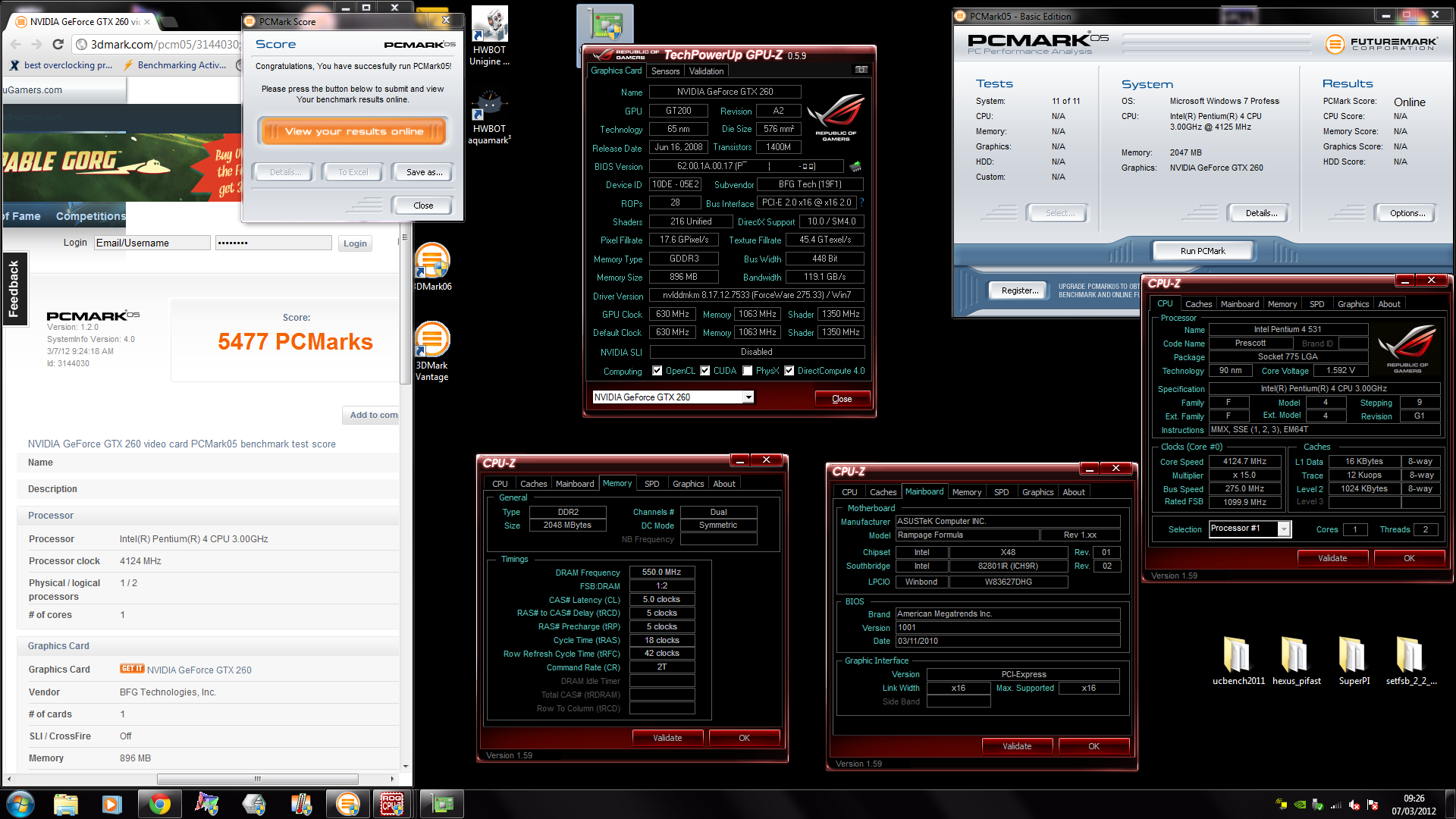The image size is (1456, 819).
Task: Click the browser reload icon
Action: click(x=58, y=45)
